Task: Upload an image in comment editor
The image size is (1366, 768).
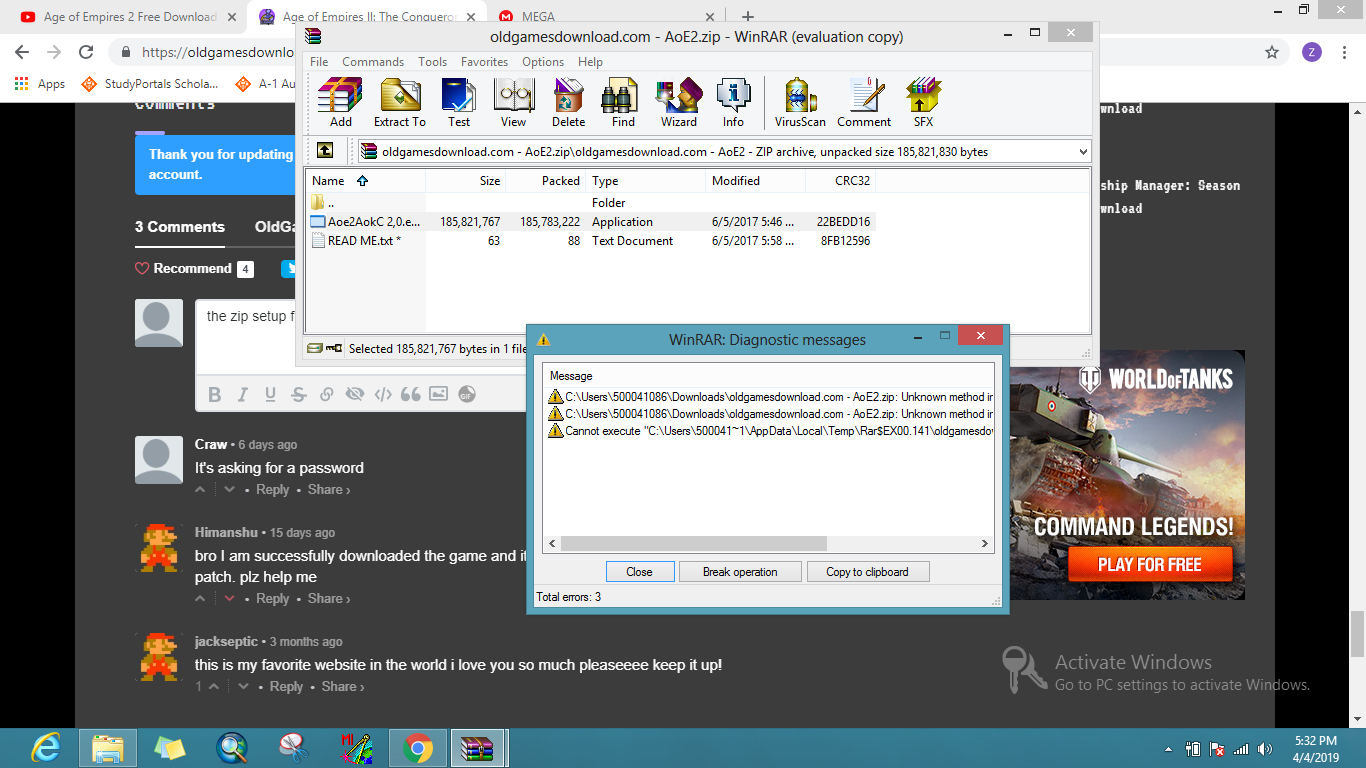Action: [x=438, y=395]
